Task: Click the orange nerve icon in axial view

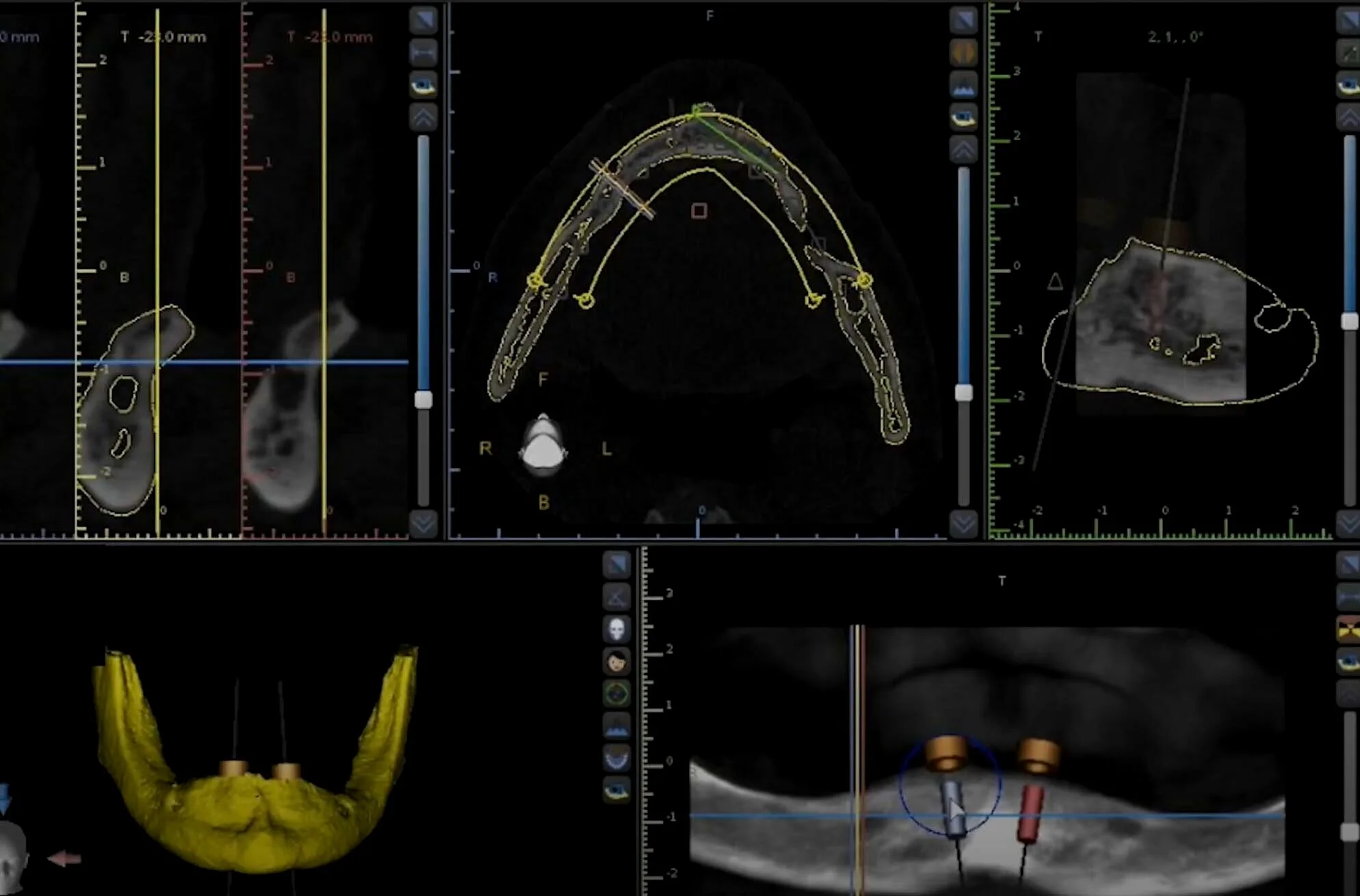Action: (x=963, y=53)
